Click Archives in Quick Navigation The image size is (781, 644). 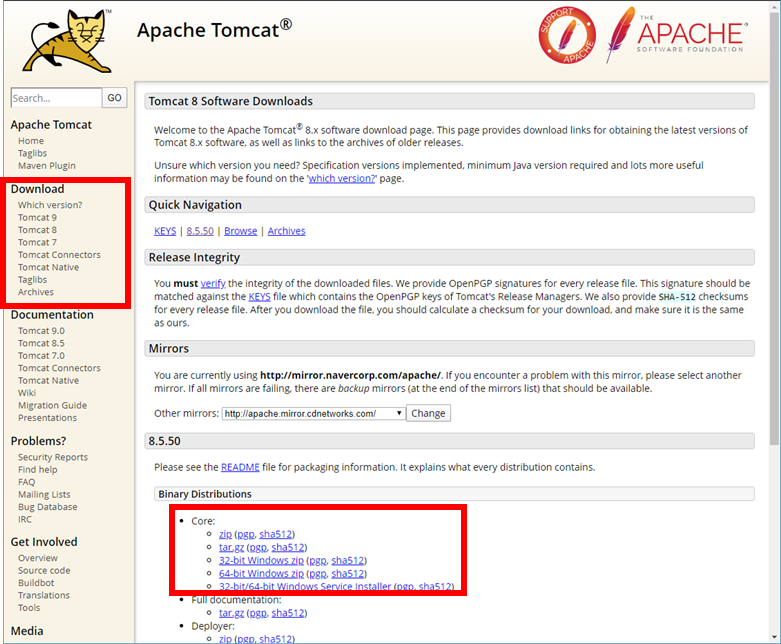[x=286, y=231]
